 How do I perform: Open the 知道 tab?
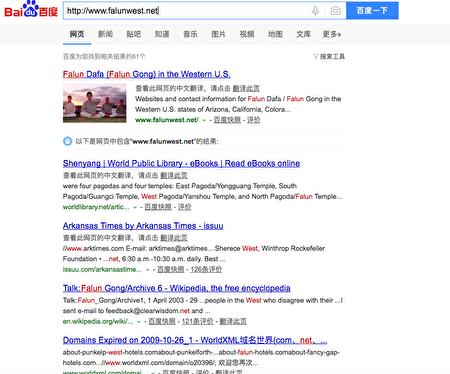(162, 34)
